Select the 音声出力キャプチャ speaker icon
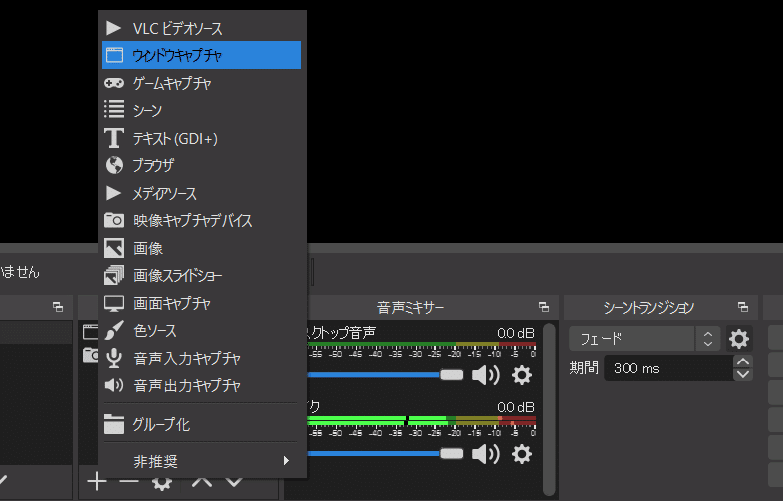 tap(114, 385)
